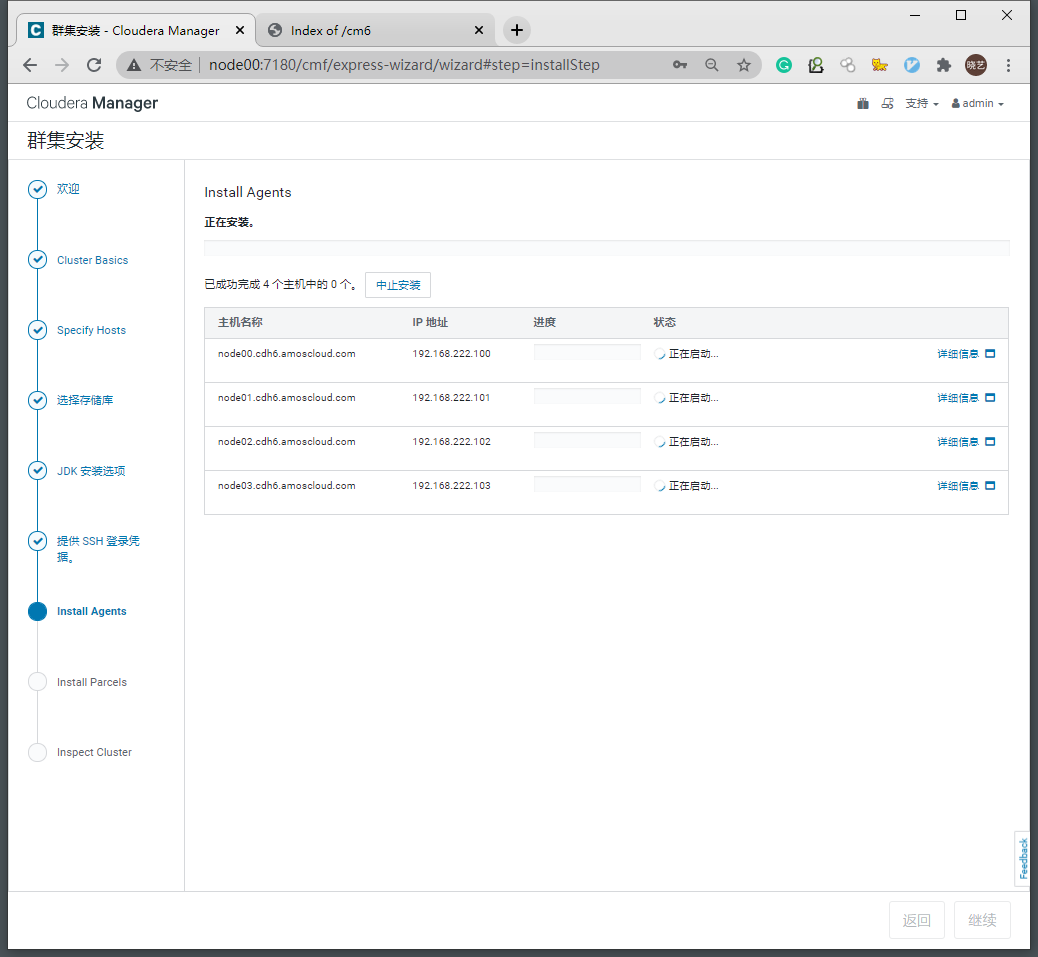The height and width of the screenshot is (957, 1038).
Task: Open details popup icon for node01
Action: pos(990,397)
